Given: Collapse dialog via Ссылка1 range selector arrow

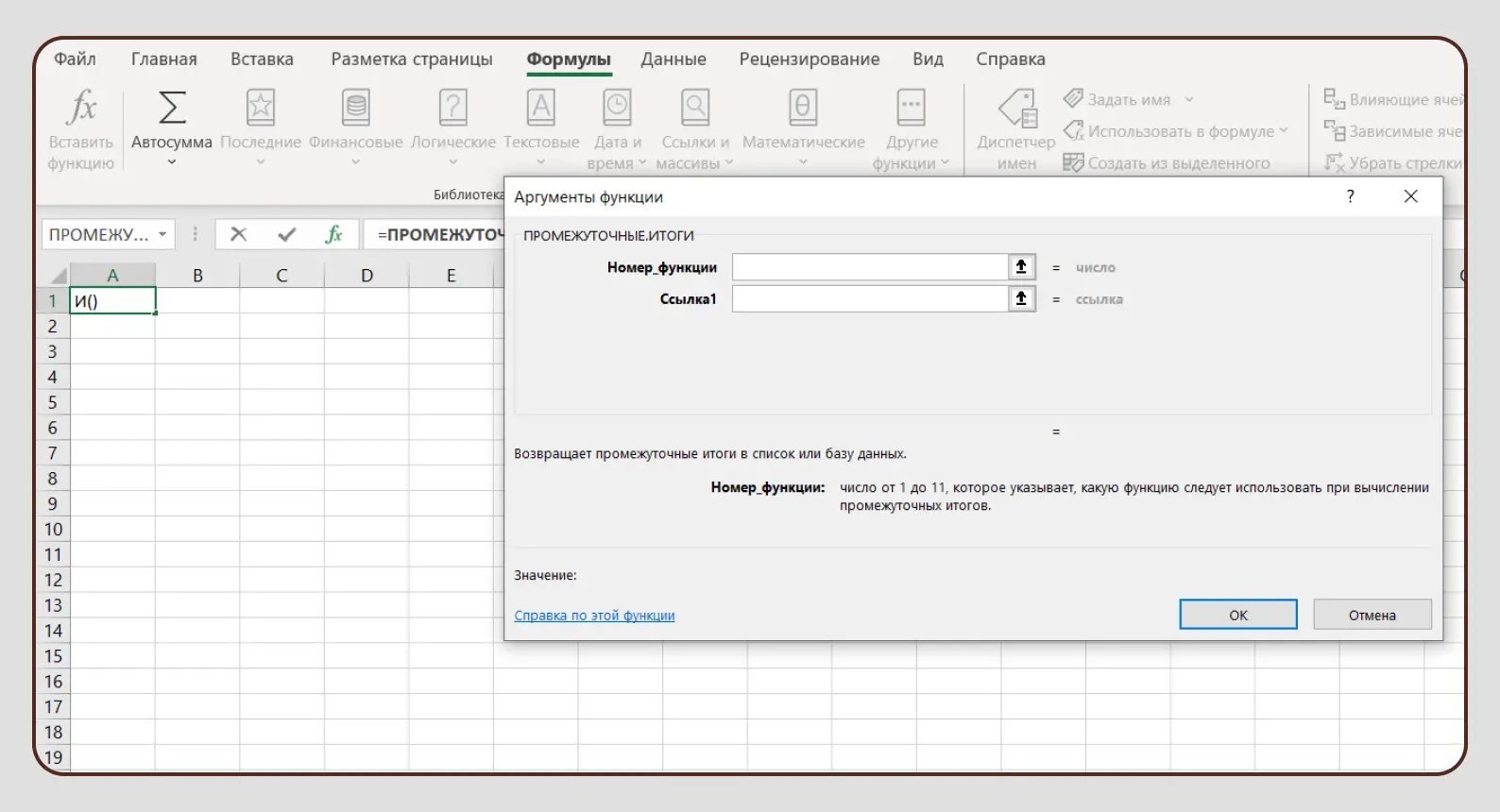Looking at the screenshot, I should click(x=1021, y=299).
